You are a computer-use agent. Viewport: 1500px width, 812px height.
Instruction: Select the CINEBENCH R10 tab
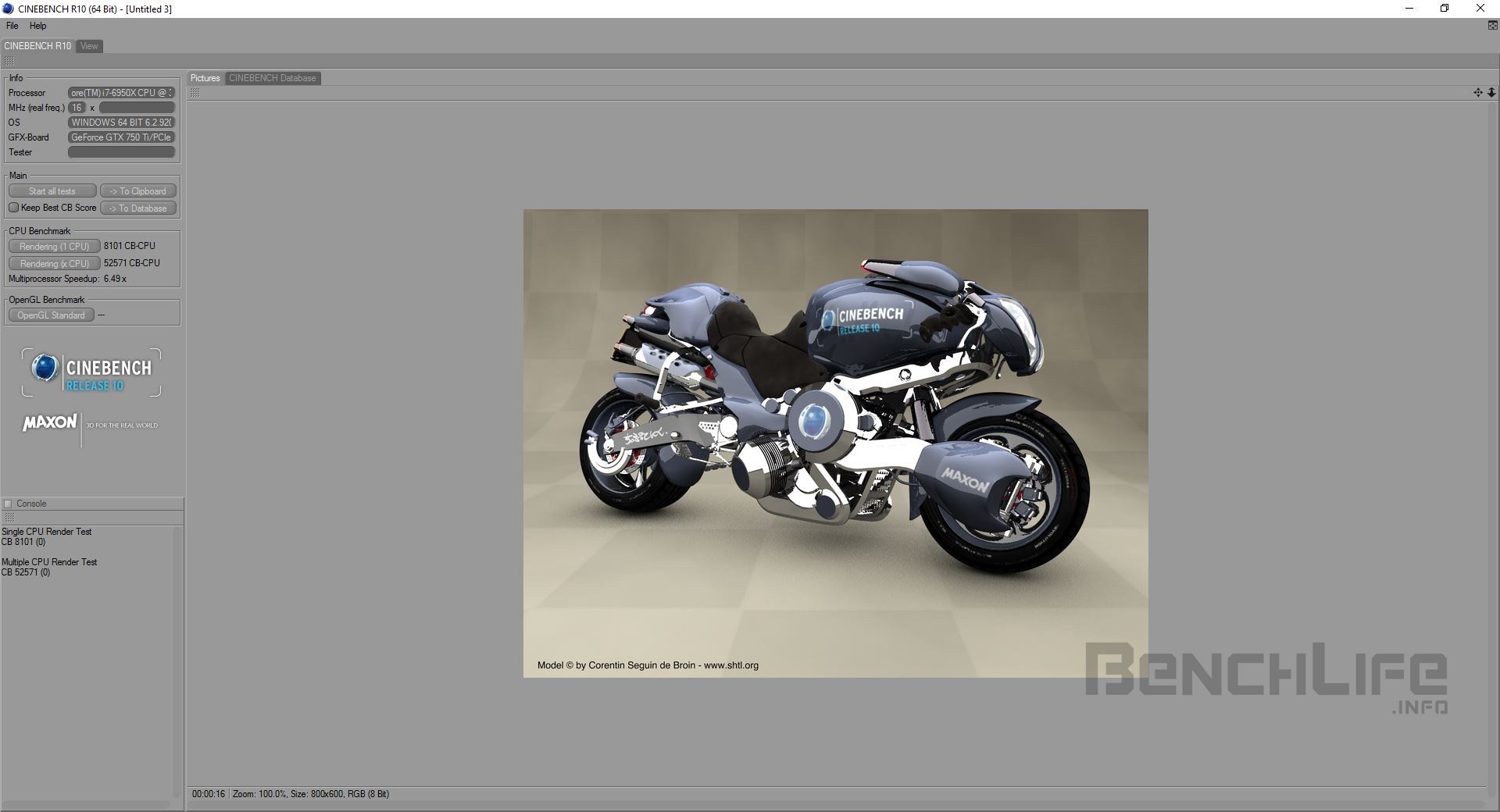click(37, 46)
